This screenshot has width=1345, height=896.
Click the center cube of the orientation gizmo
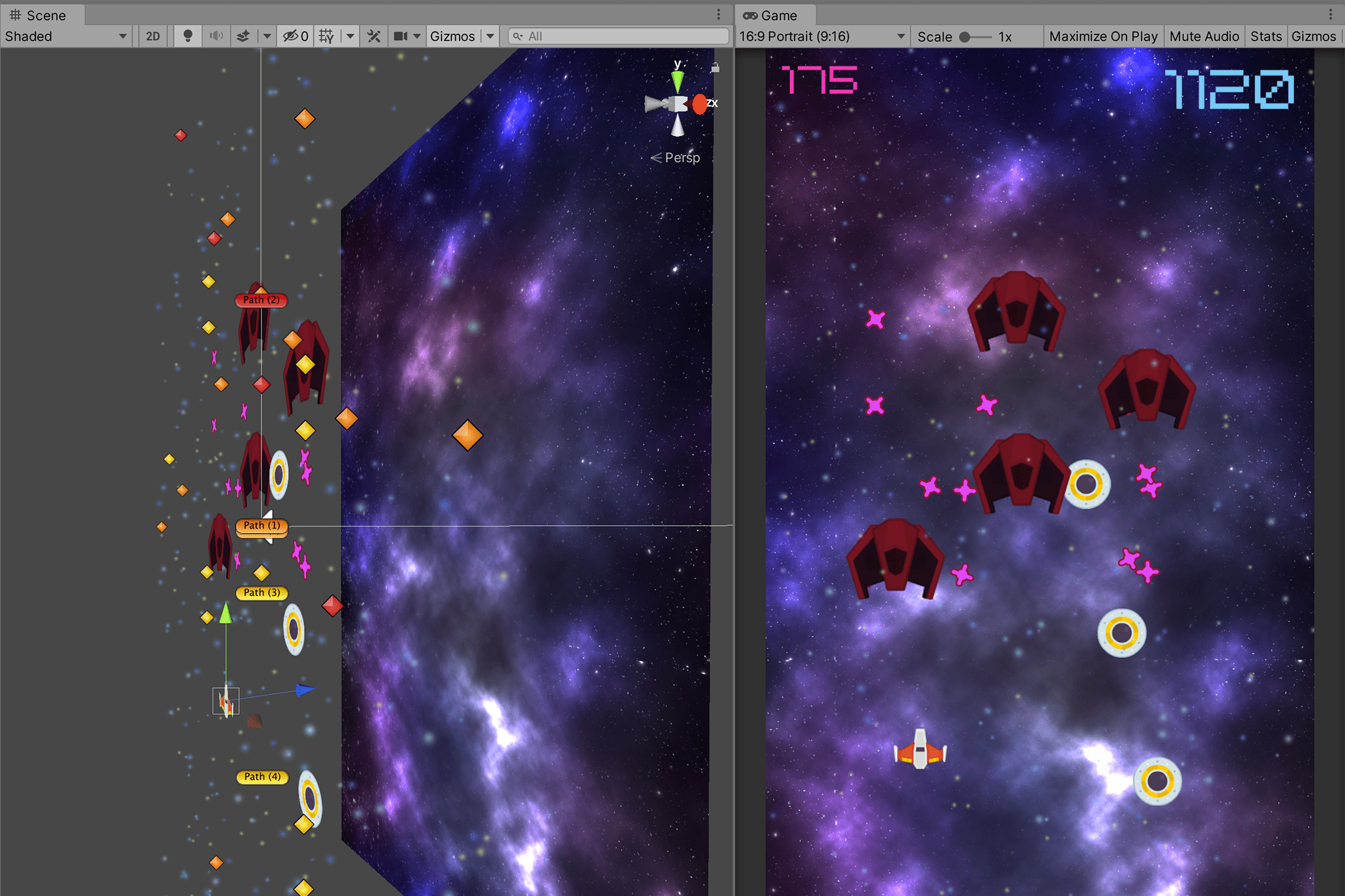tap(677, 104)
